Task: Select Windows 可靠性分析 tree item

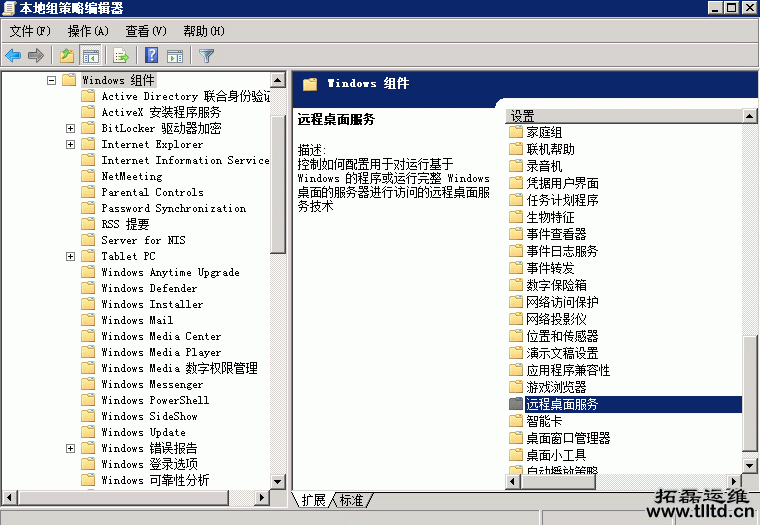Action: [155, 480]
